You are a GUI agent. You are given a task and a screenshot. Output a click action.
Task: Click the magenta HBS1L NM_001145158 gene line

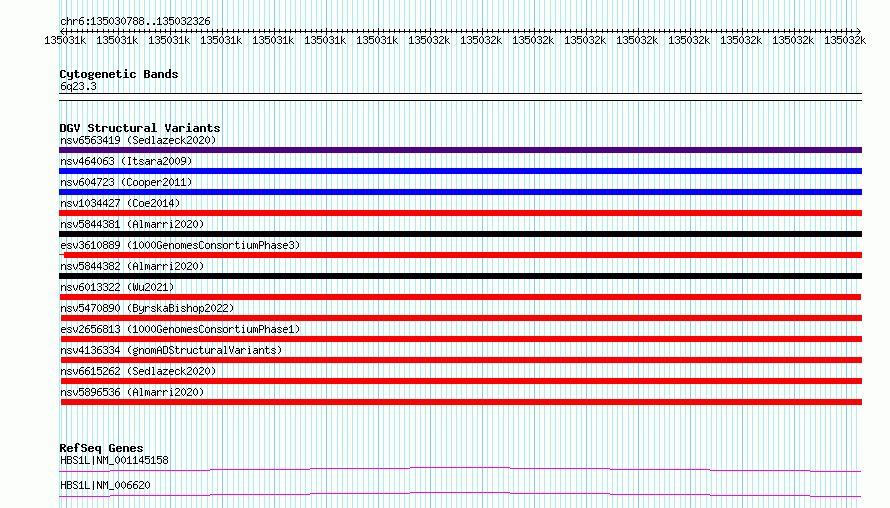coord(460,469)
